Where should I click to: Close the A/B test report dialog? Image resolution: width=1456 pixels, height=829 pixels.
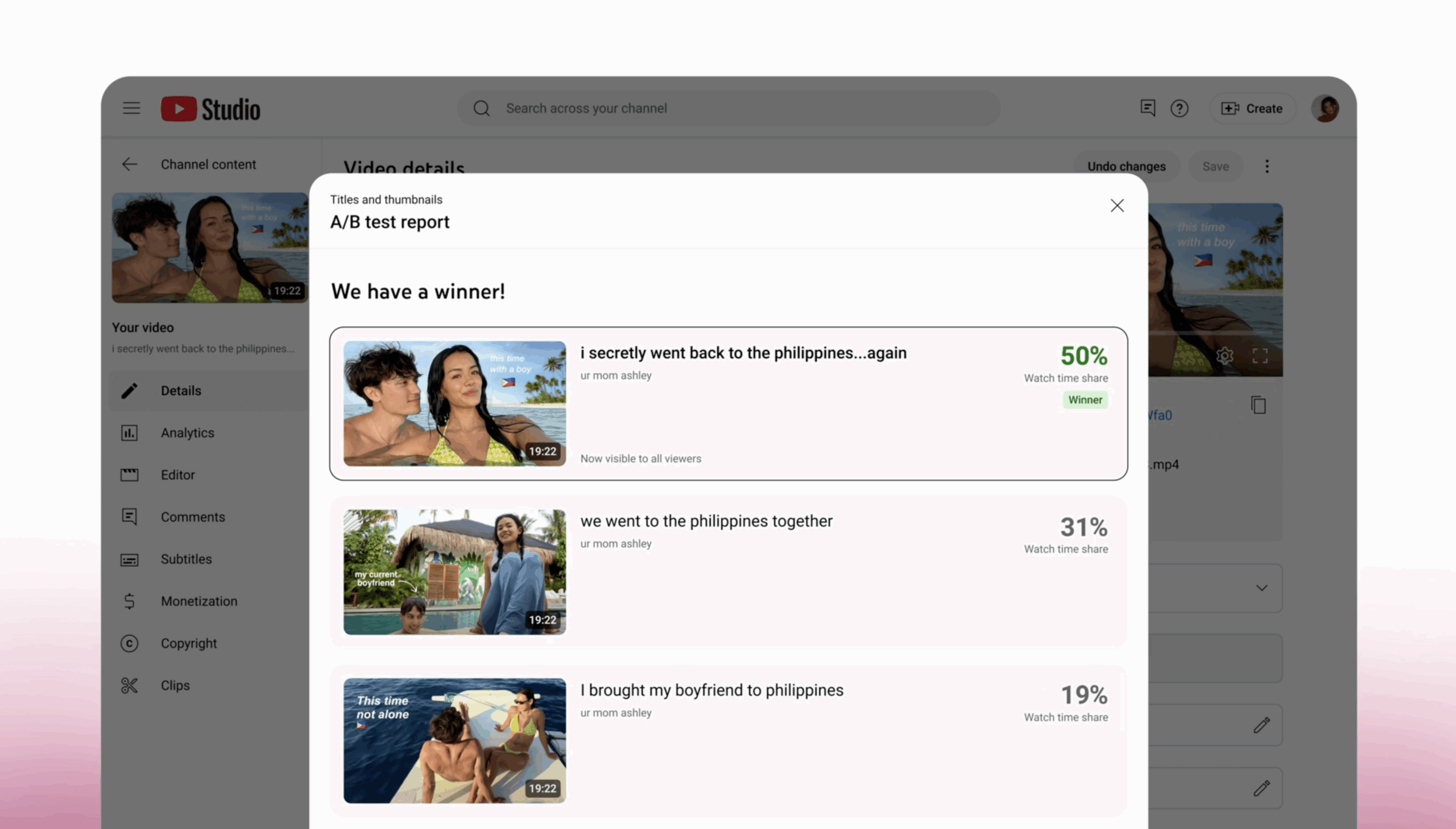click(x=1117, y=205)
